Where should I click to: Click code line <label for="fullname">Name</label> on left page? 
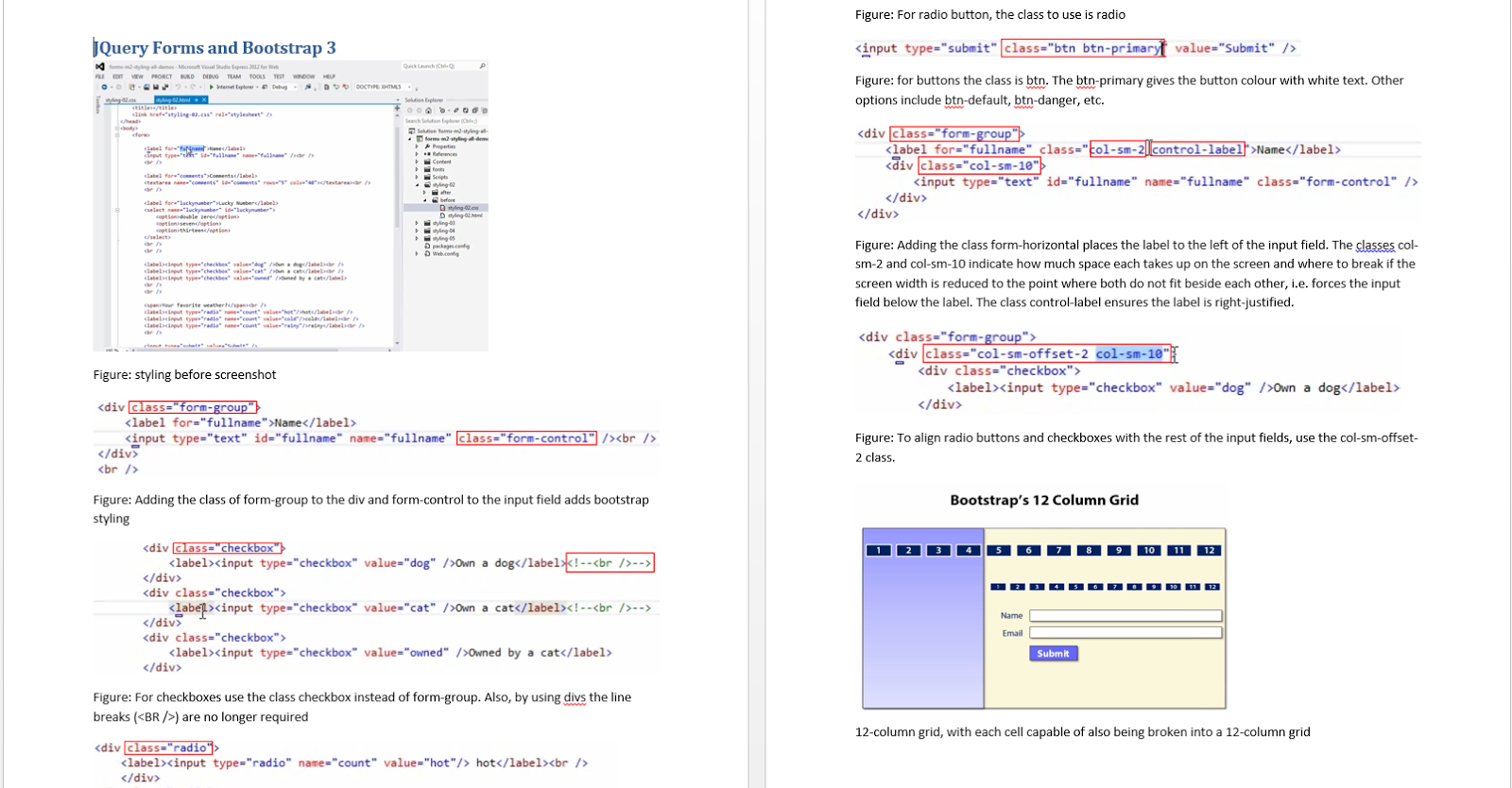click(x=241, y=423)
